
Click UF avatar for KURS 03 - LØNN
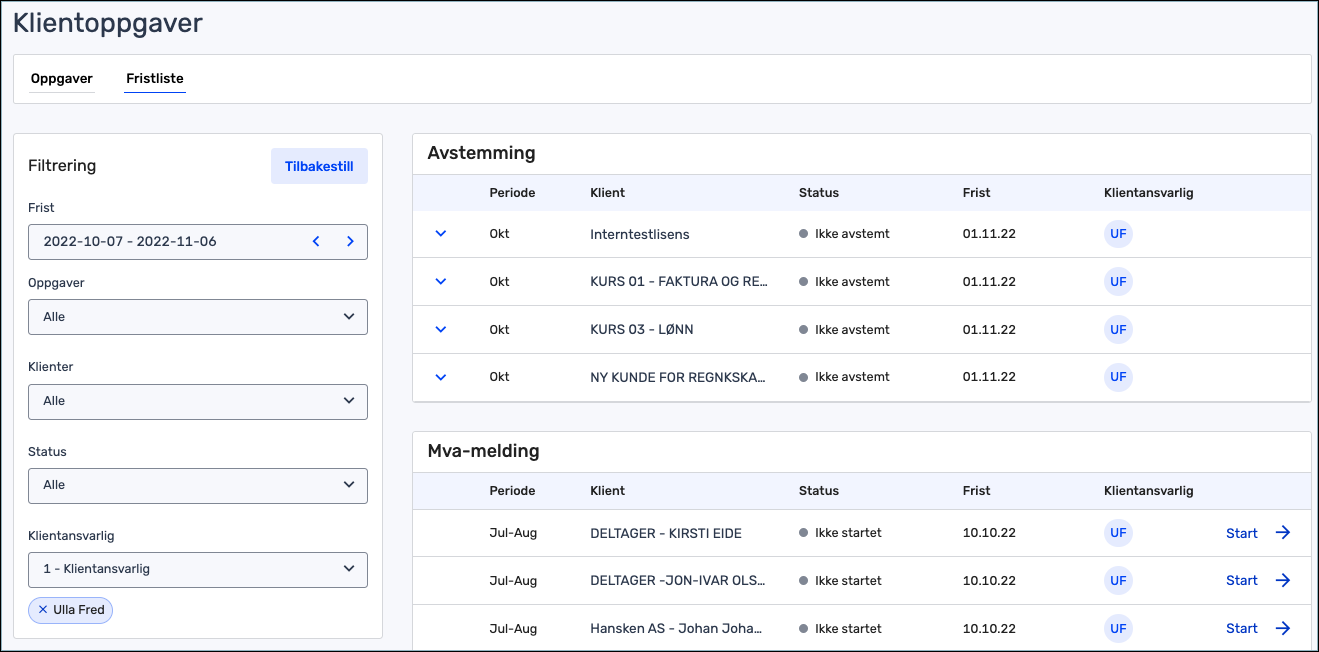[1118, 330]
